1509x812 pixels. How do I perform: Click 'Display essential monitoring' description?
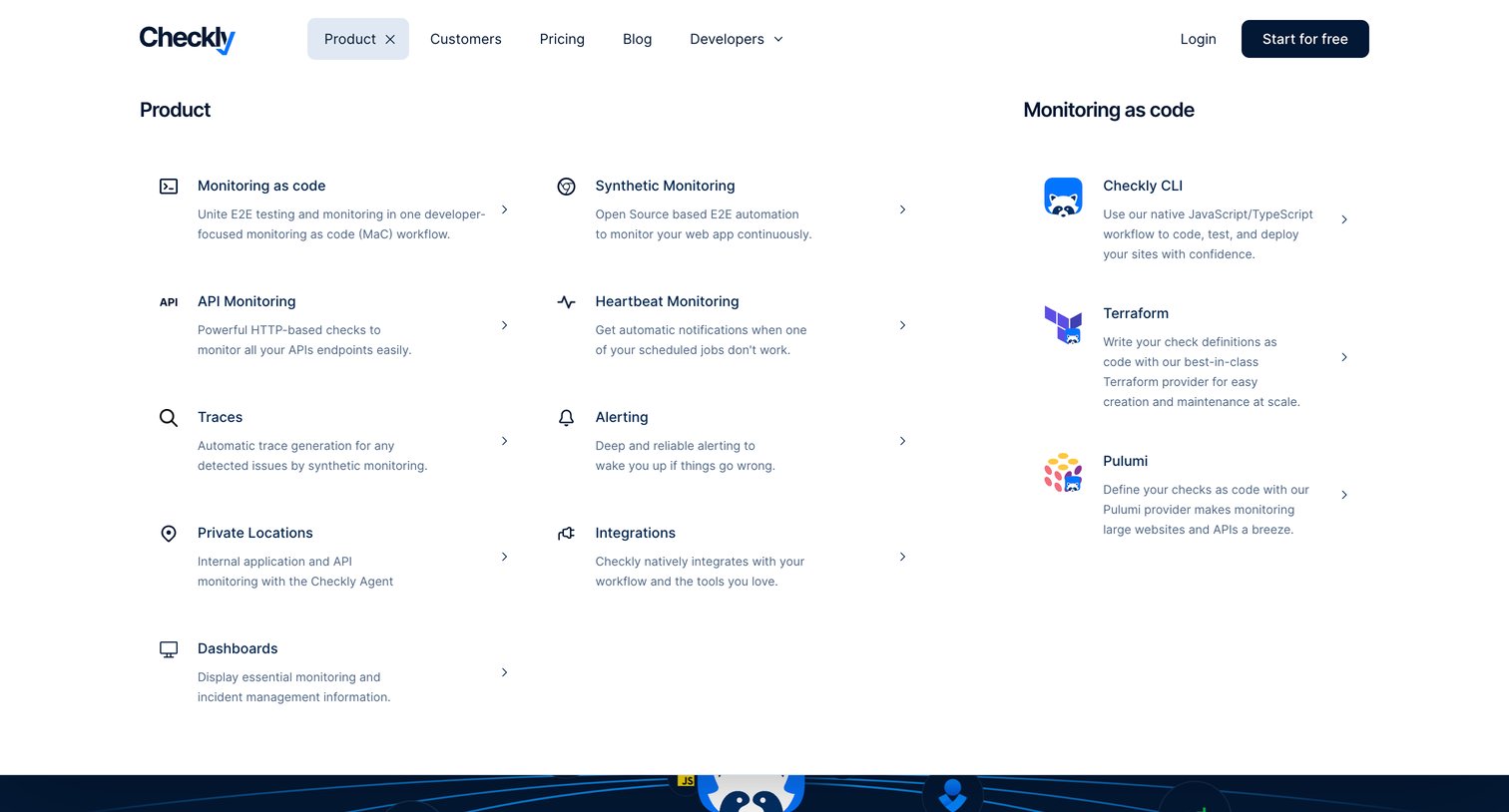(294, 687)
